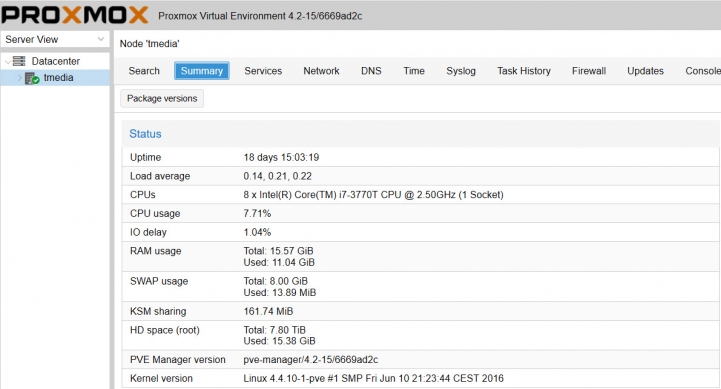Click the Node 'tmedia' title
721x389 pixels.
click(149, 44)
